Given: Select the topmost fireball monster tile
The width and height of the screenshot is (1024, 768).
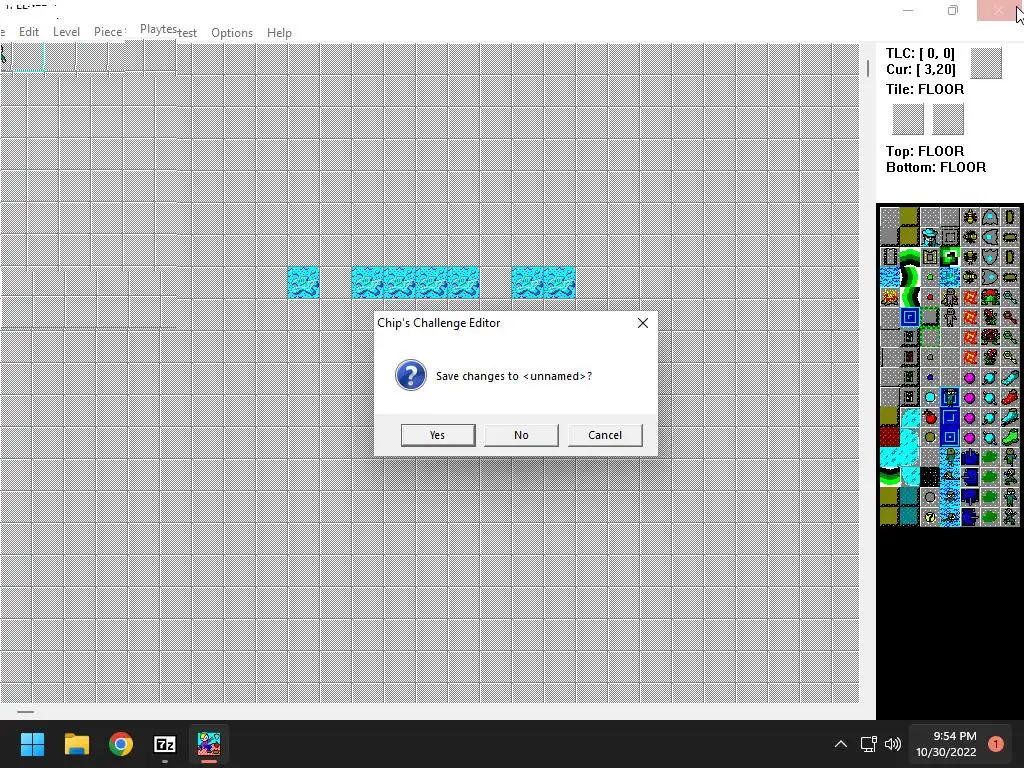Looking at the screenshot, I should click(970, 297).
